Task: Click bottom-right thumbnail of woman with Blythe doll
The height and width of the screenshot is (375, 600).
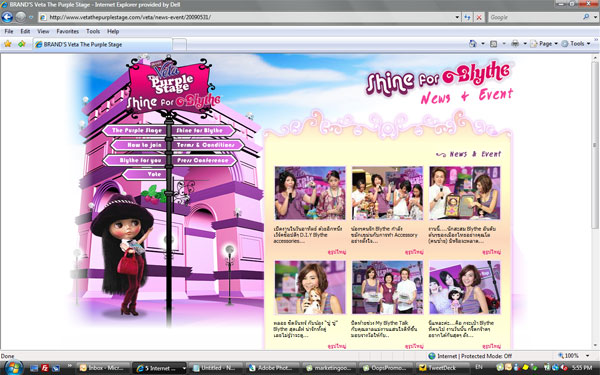Action: point(465,287)
